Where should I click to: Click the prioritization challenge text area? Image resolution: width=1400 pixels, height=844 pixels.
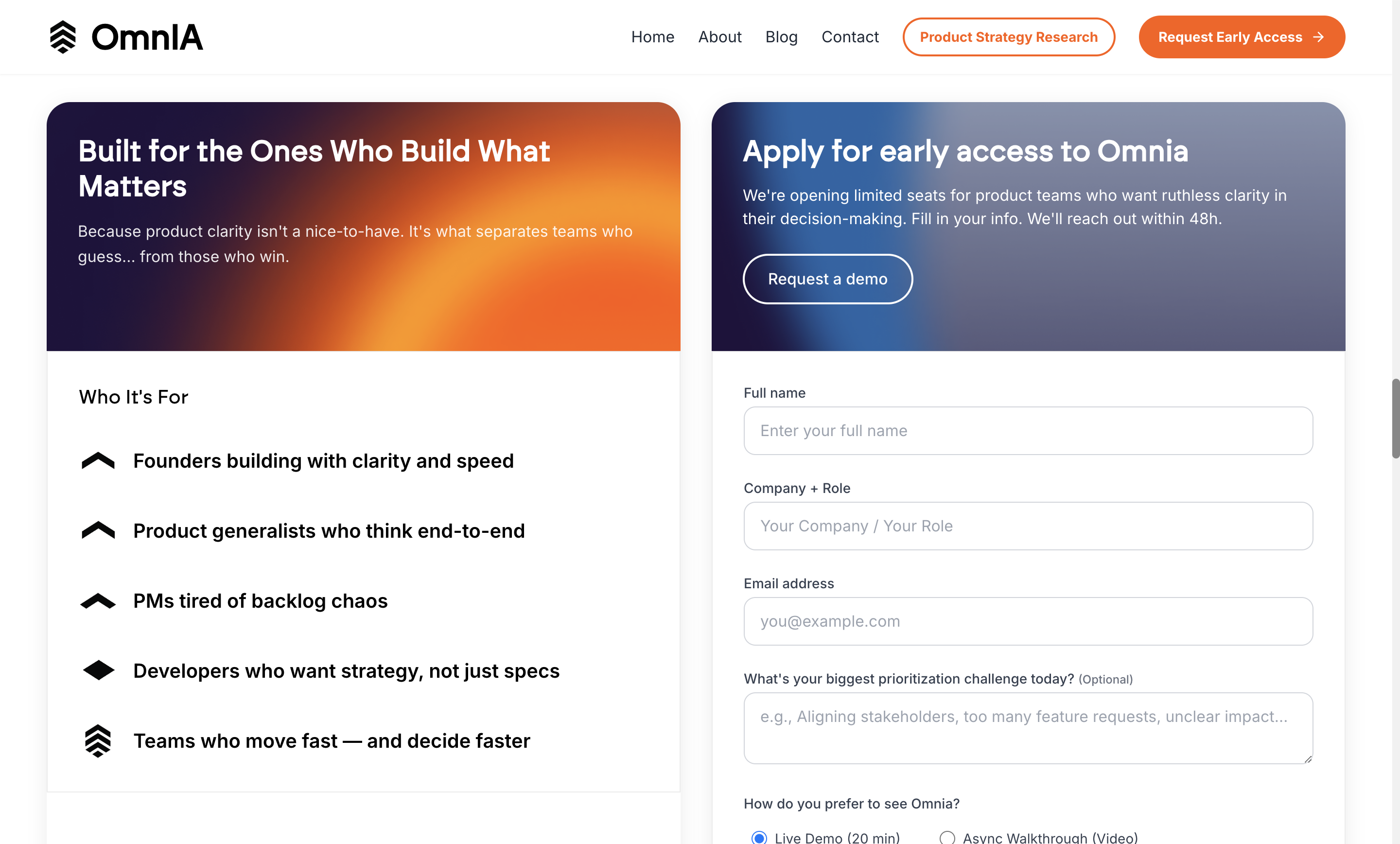[x=1027, y=728]
